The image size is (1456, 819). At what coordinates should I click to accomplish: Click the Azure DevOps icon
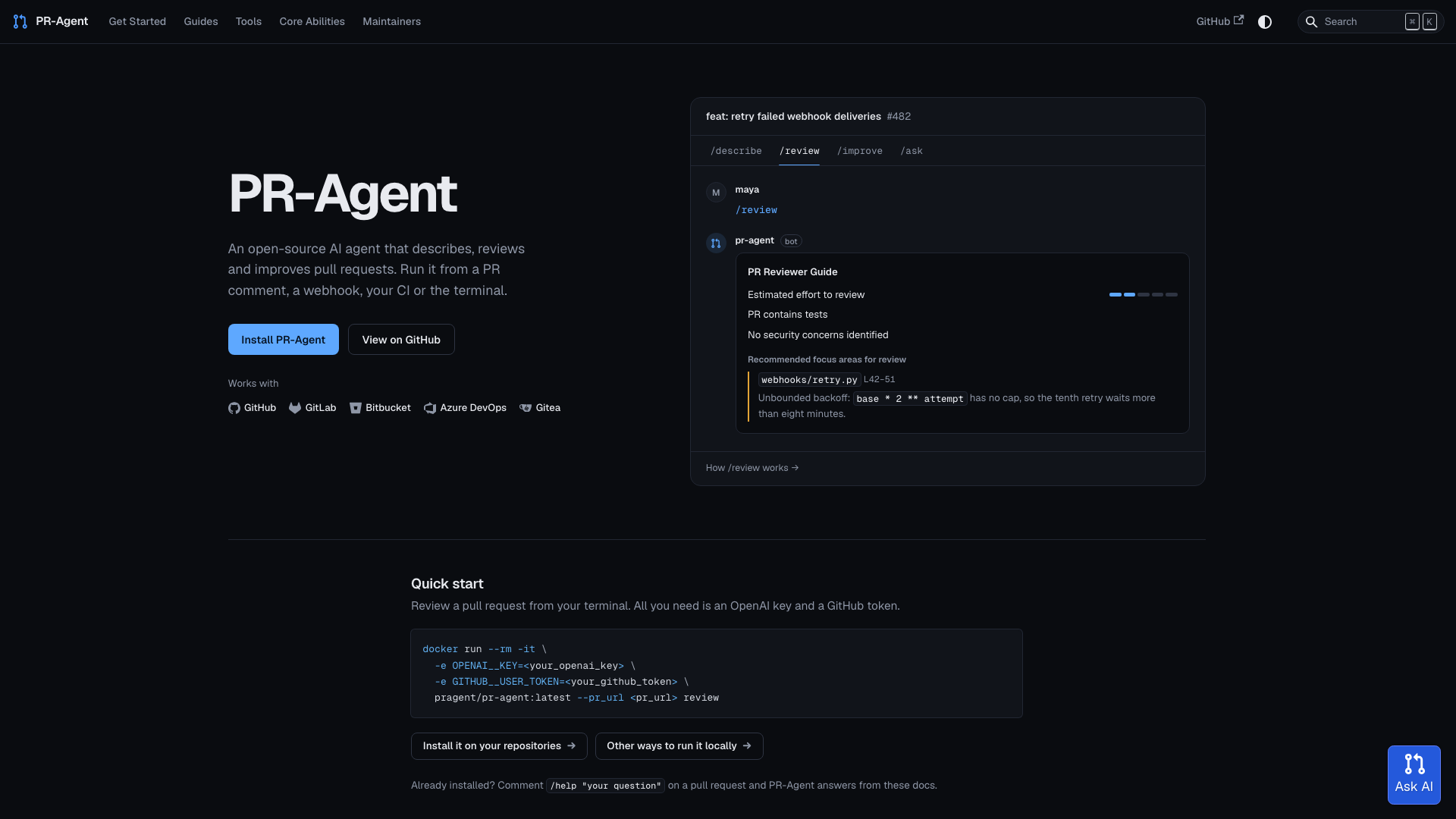point(430,408)
